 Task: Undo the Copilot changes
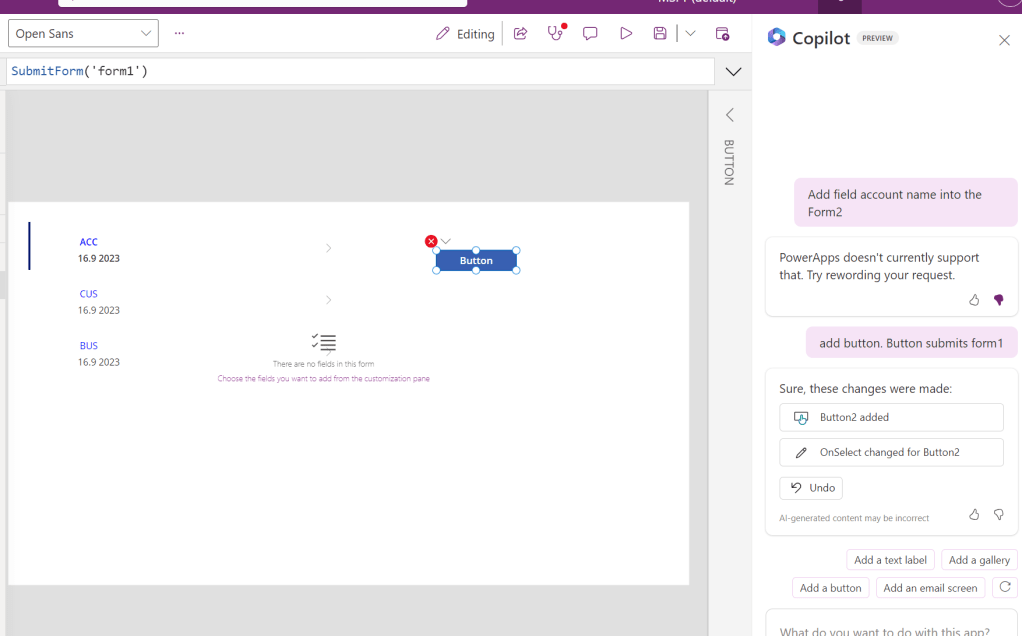pyautogui.click(x=811, y=488)
